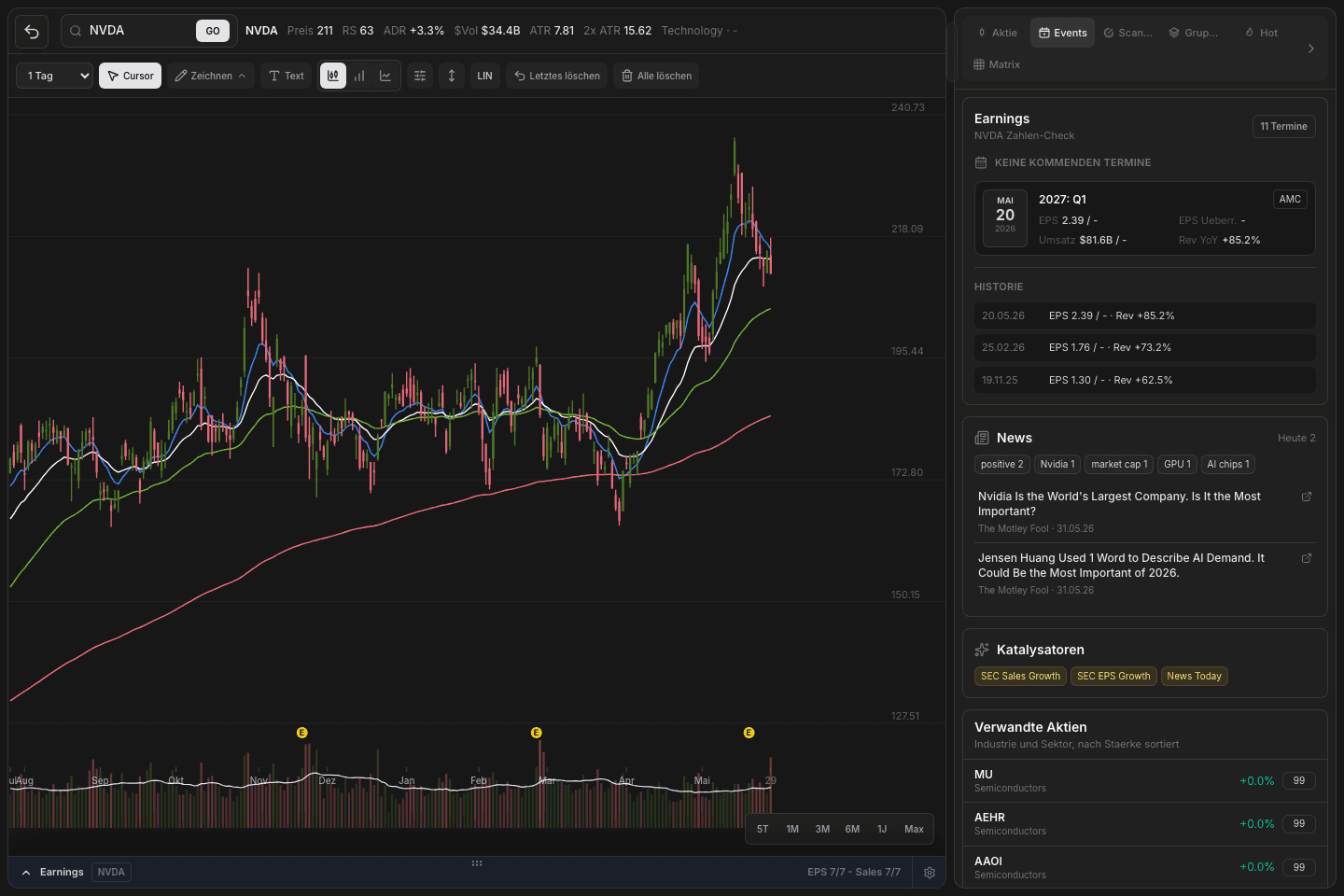The height and width of the screenshot is (896, 1344).
Task: Click the NVDA tag in Earnings bar
Action: (x=111, y=872)
